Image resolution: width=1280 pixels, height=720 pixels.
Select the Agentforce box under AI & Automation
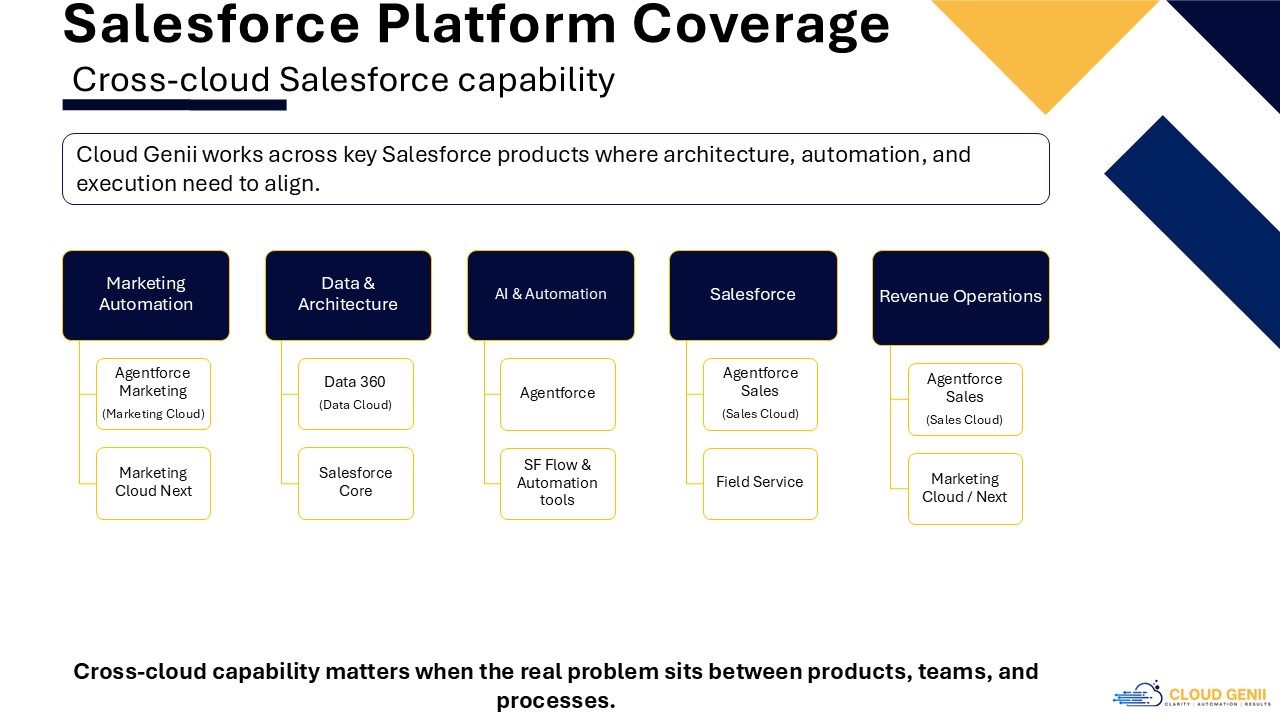[557, 394]
